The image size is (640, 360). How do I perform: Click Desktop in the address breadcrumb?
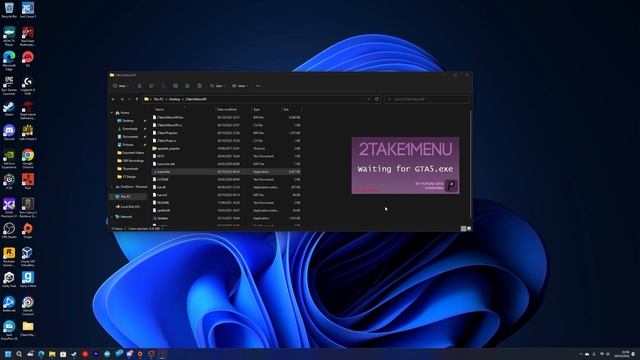pyautogui.click(x=175, y=99)
